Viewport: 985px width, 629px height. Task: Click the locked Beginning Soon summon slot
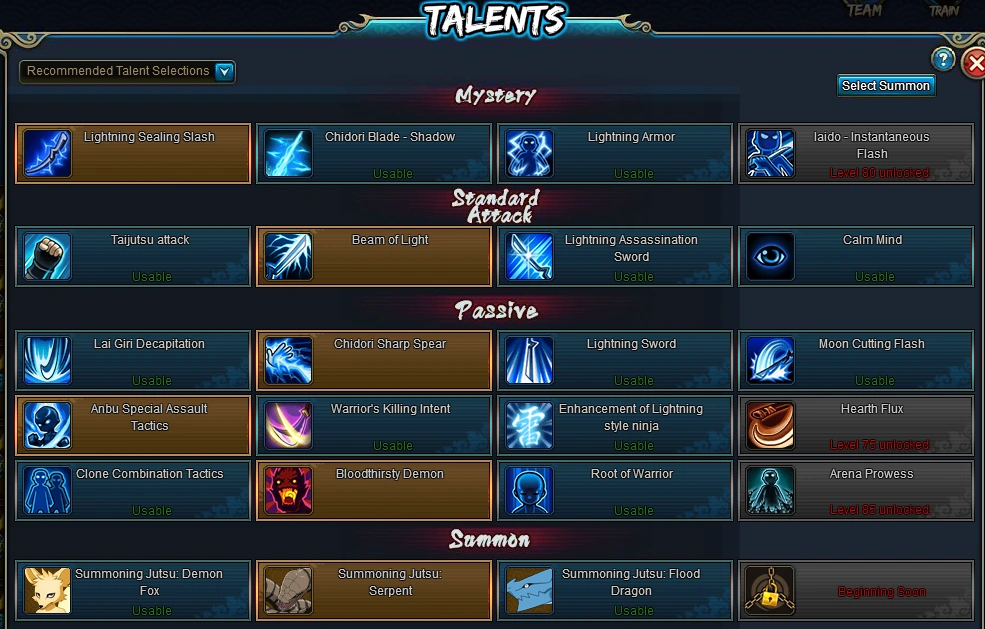pyautogui.click(x=856, y=590)
